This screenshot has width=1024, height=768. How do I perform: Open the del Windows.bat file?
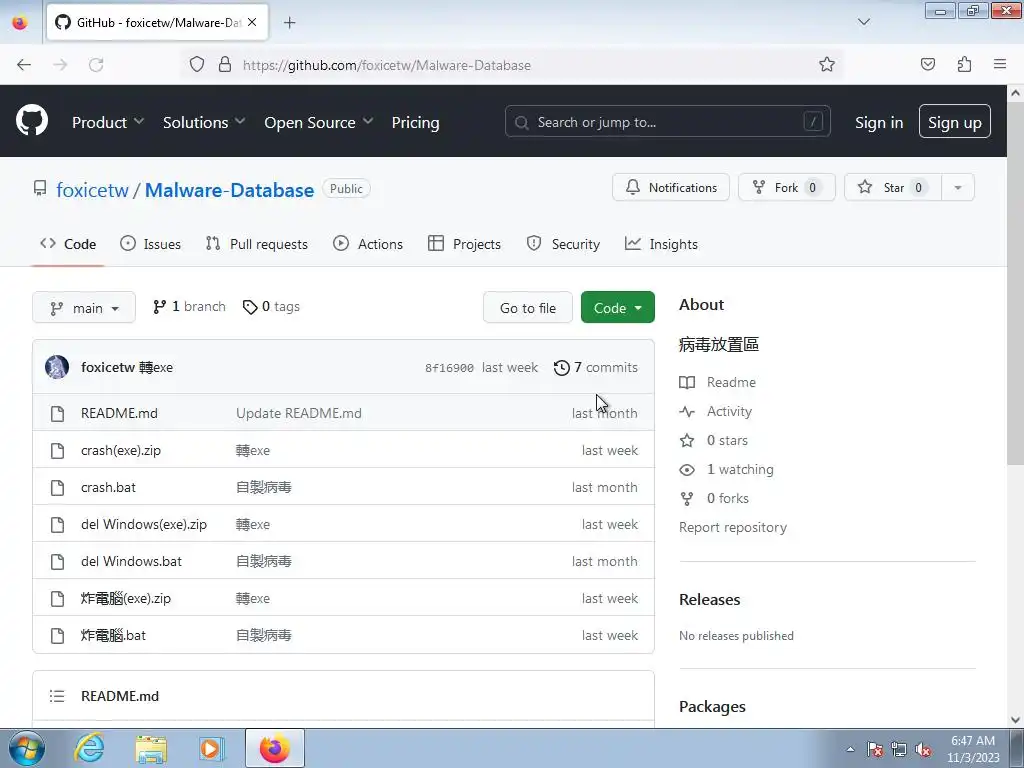[131, 561]
